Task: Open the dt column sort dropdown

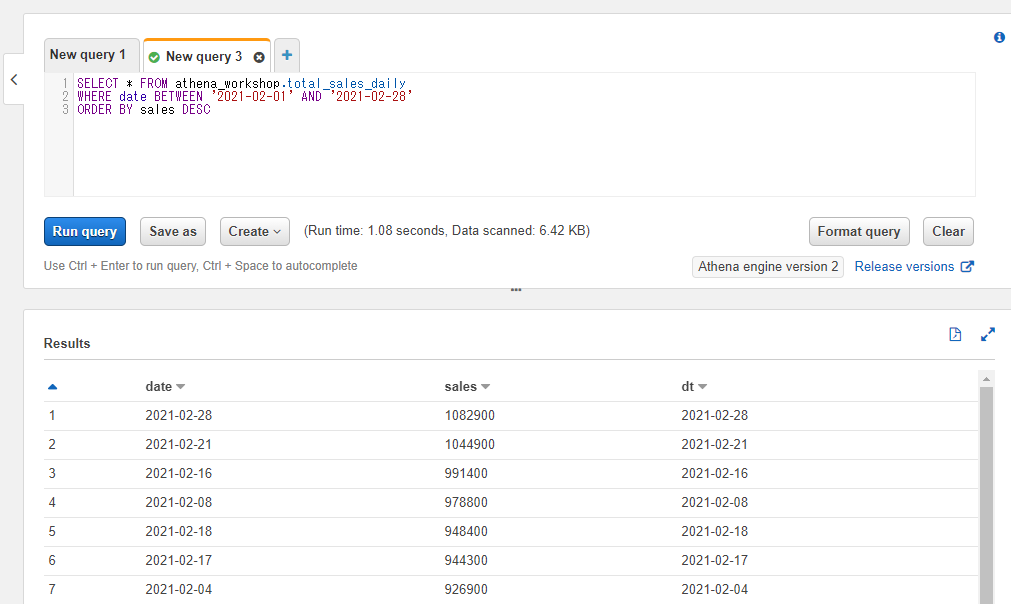Action: (x=703, y=387)
